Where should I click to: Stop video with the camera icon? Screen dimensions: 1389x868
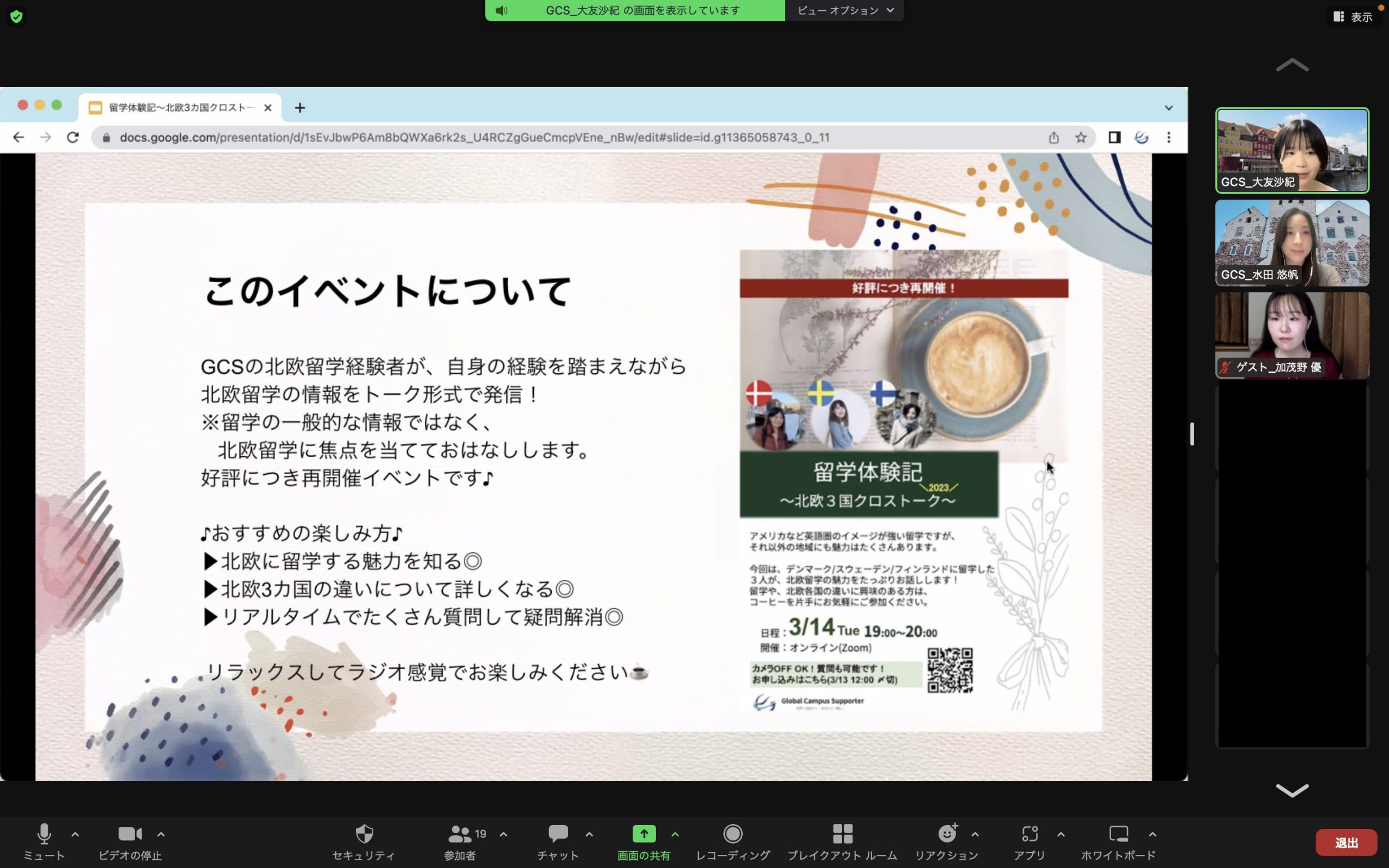[130, 834]
